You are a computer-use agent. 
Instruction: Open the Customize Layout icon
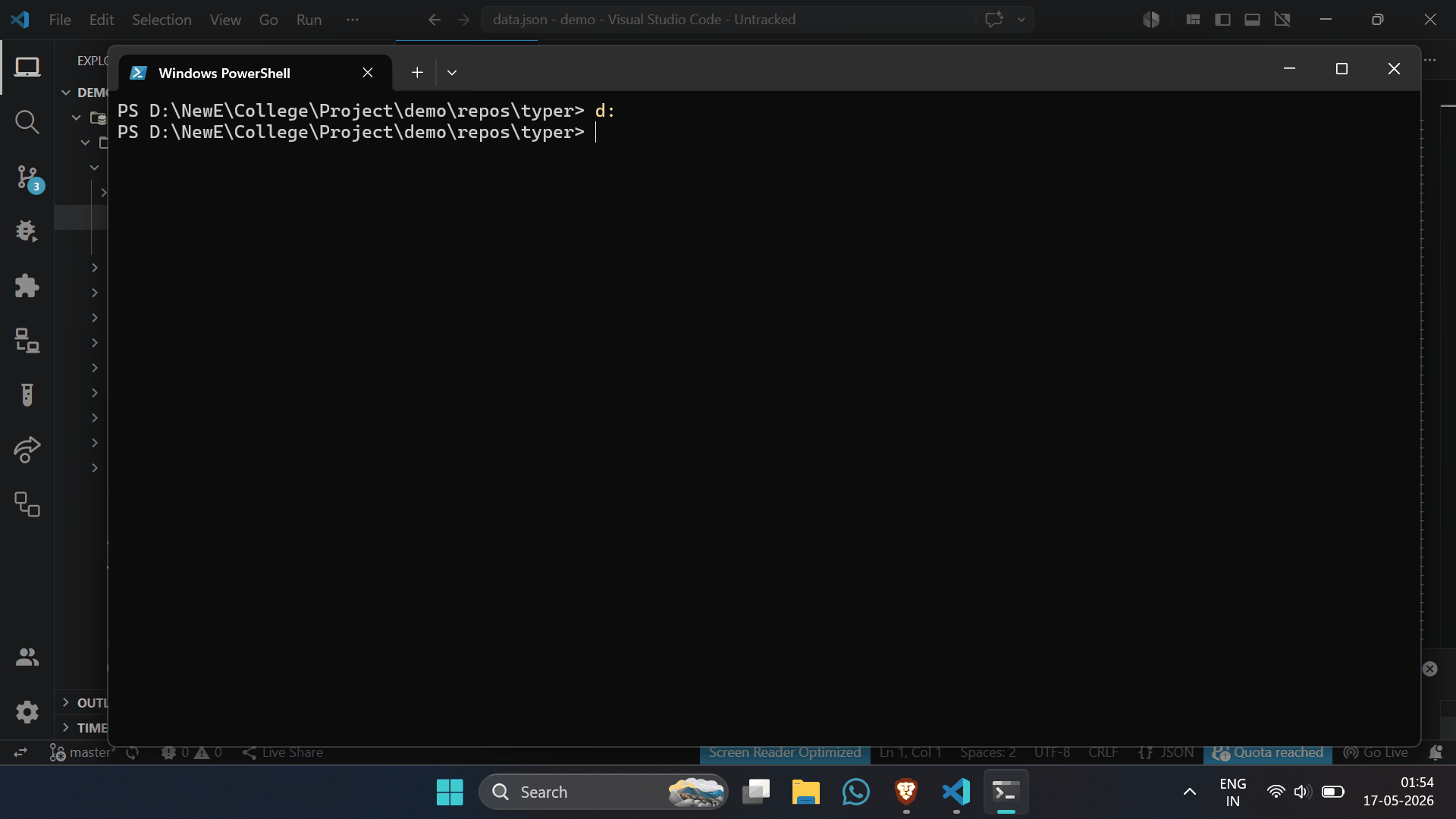coord(1193,20)
